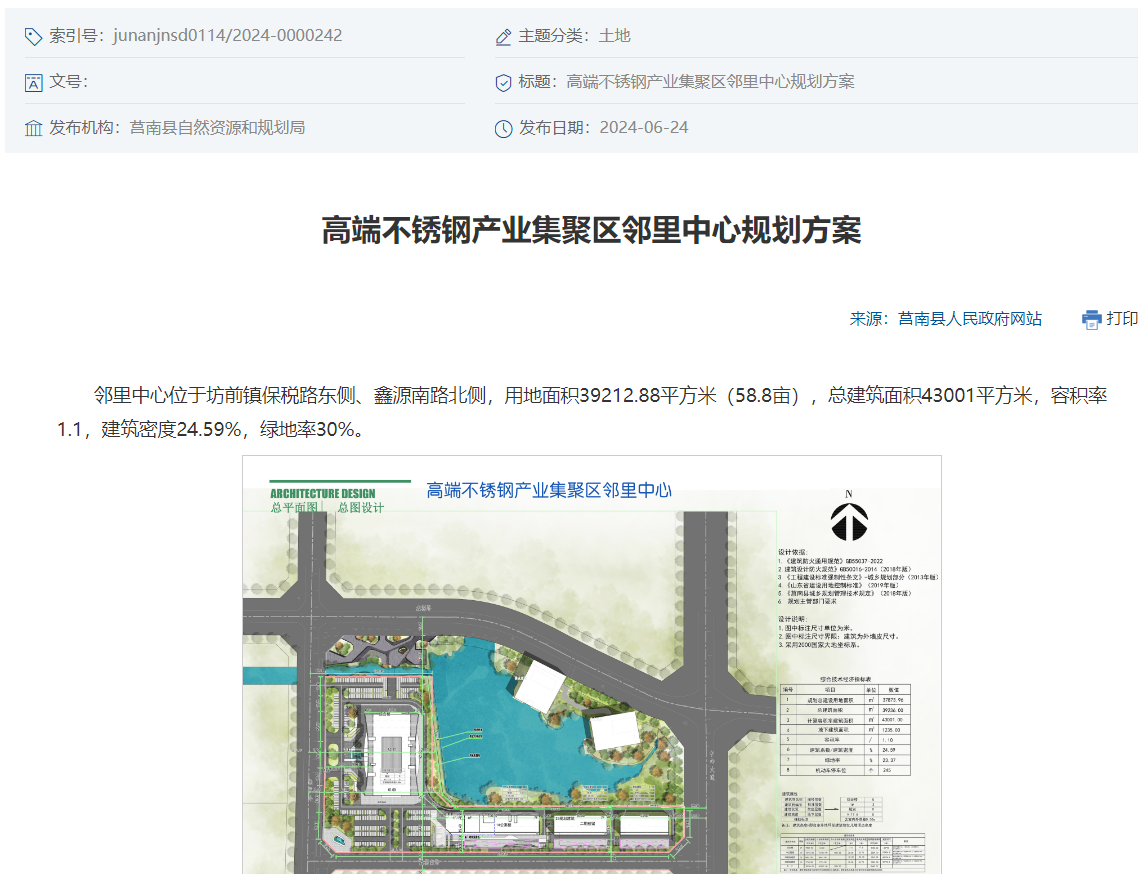Screen dimensions: 1138x874
Task: Click the building icon beside 发布机构
Action: [33, 128]
